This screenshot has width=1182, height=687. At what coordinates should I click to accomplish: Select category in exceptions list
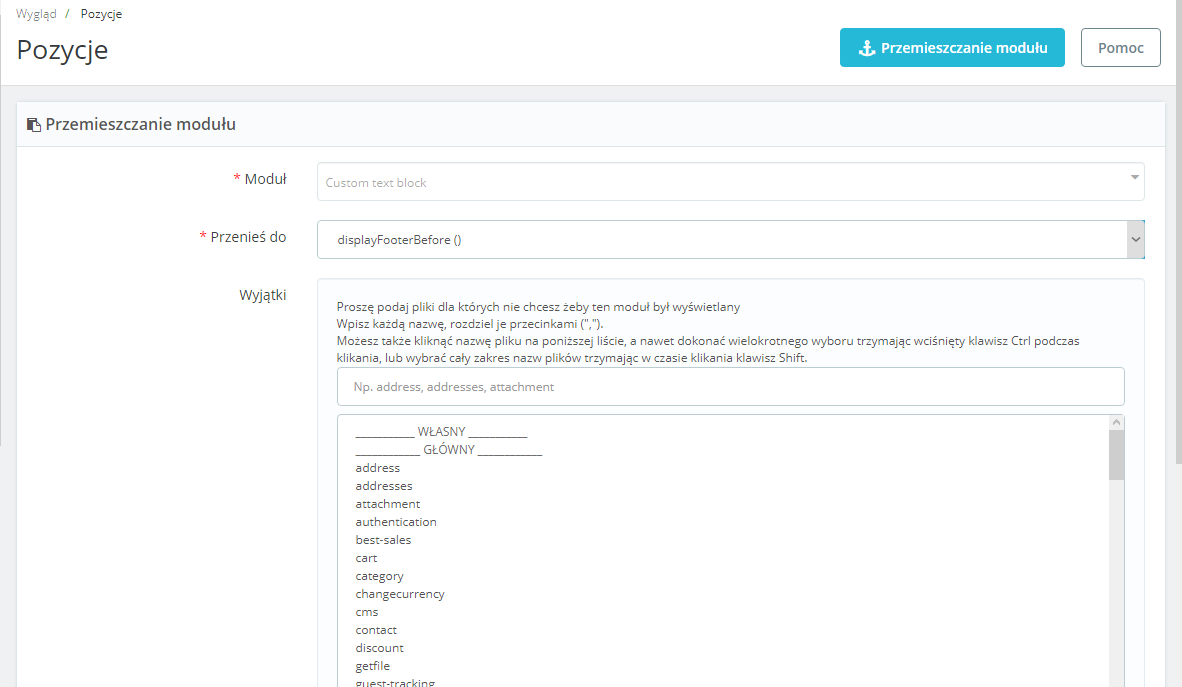coord(379,576)
